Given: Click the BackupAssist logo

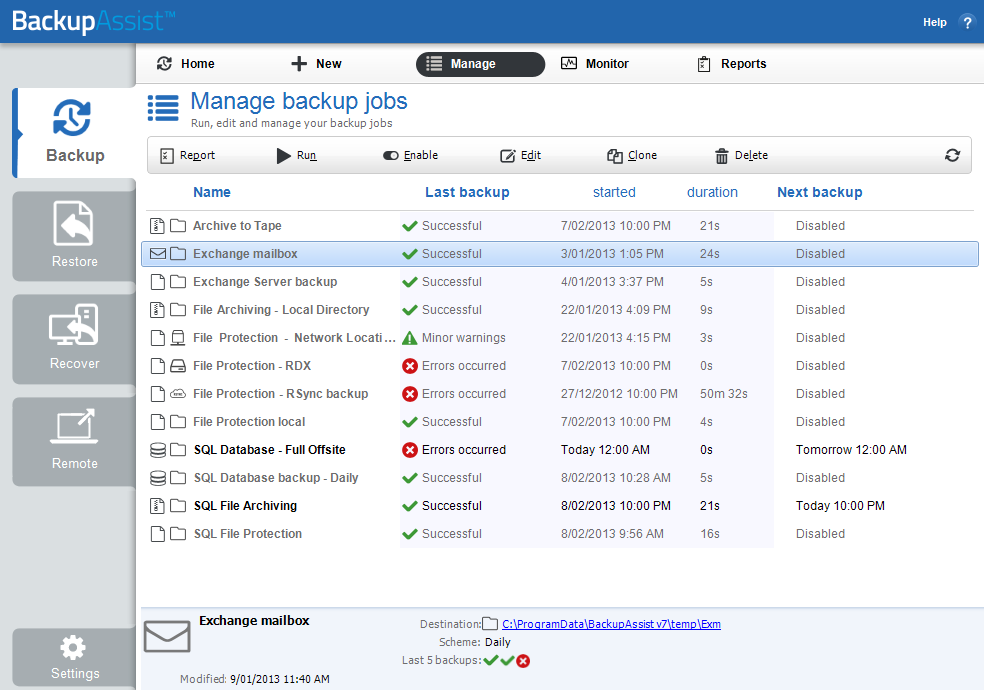Looking at the screenshot, I should click(x=93, y=21).
